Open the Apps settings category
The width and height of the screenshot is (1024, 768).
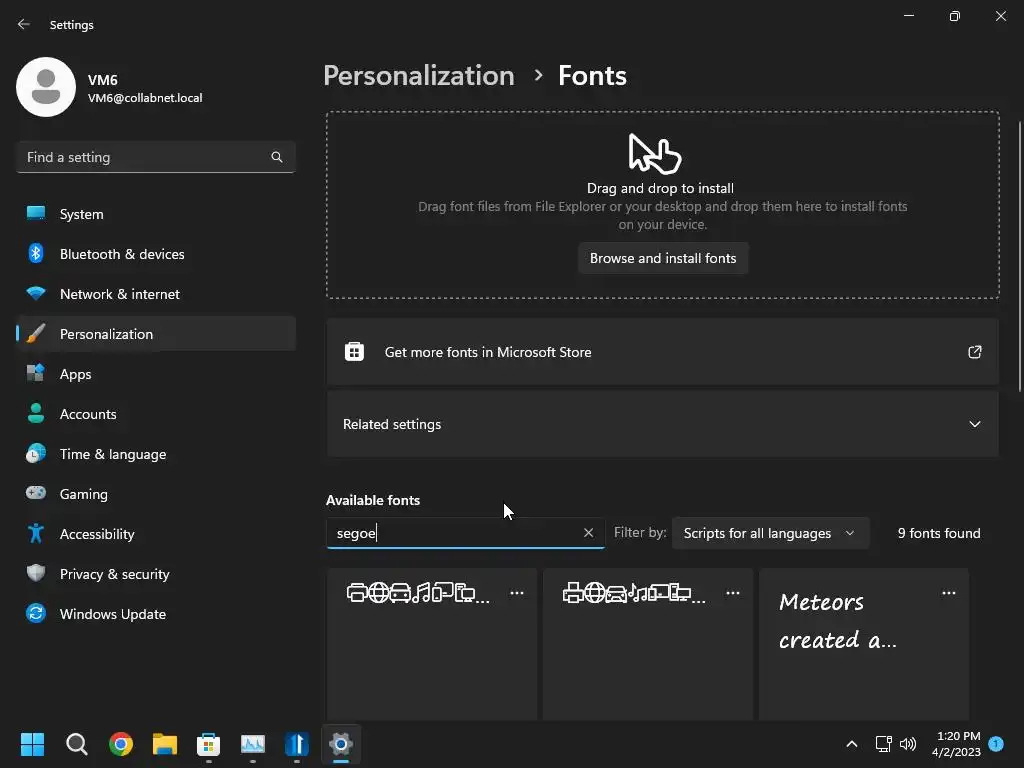(x=156, y=374)
